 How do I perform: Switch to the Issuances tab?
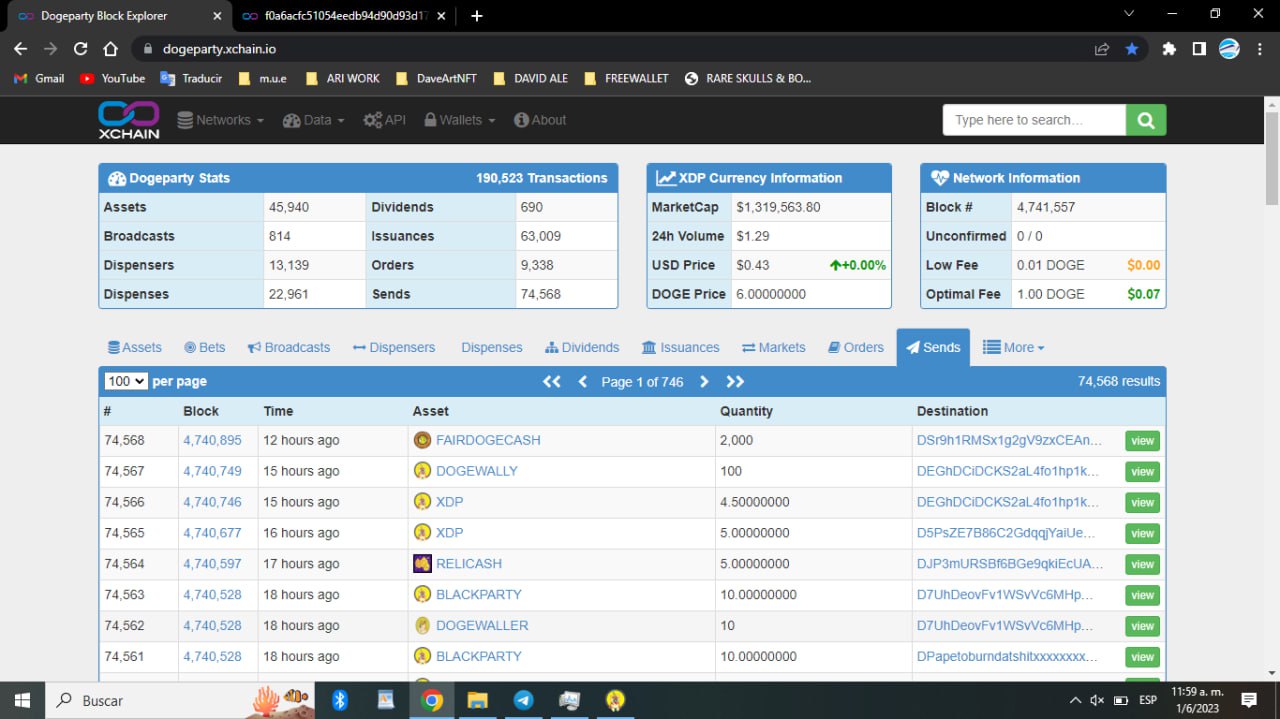coord(680,347)
